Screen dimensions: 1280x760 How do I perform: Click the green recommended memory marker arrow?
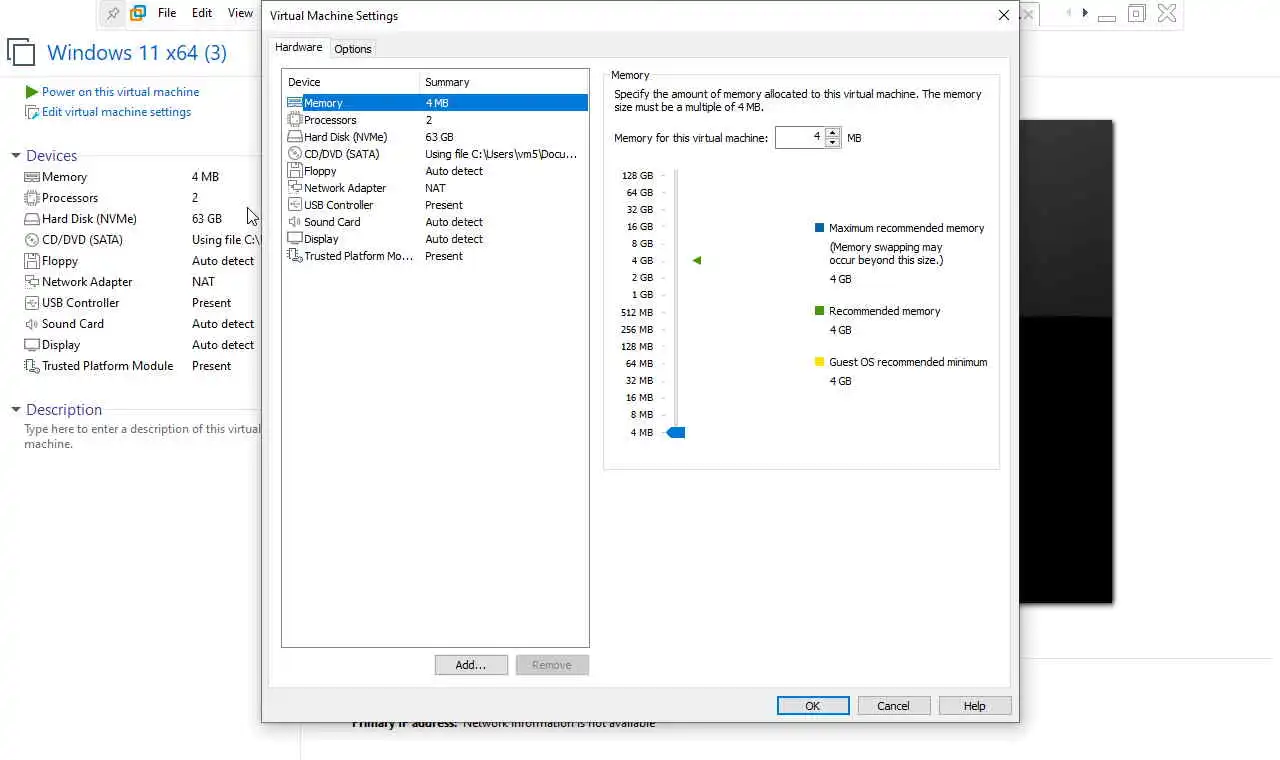point(697,260)
